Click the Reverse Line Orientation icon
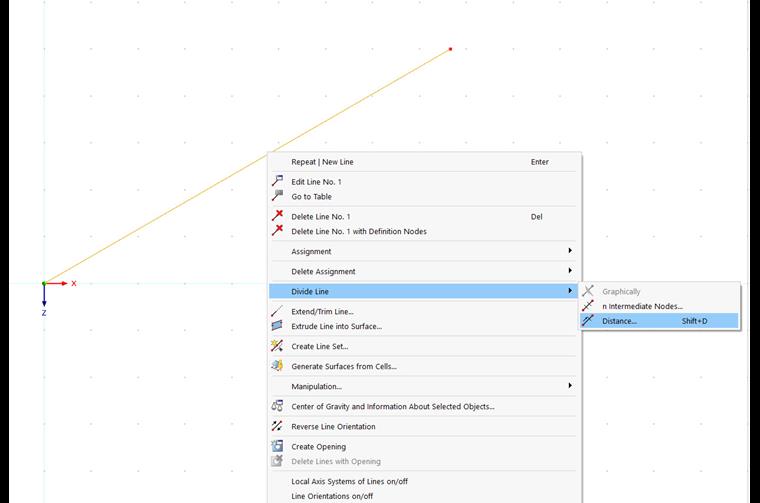 pos(277,425)
